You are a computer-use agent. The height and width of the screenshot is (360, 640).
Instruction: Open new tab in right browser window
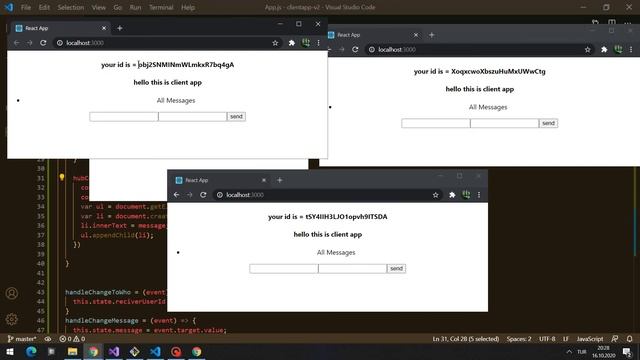(431, 35)
